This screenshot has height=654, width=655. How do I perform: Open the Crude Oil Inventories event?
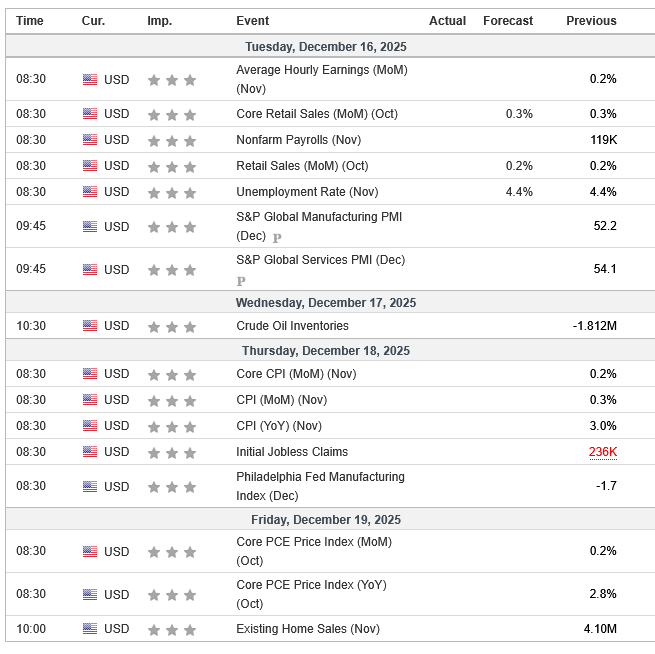(x=292, y=326)
